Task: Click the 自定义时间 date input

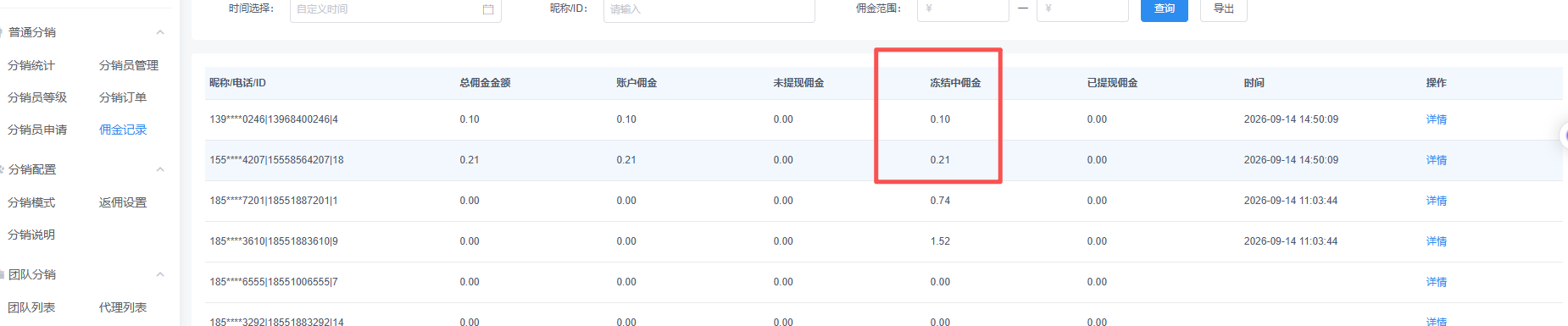Action: (396, 9)
